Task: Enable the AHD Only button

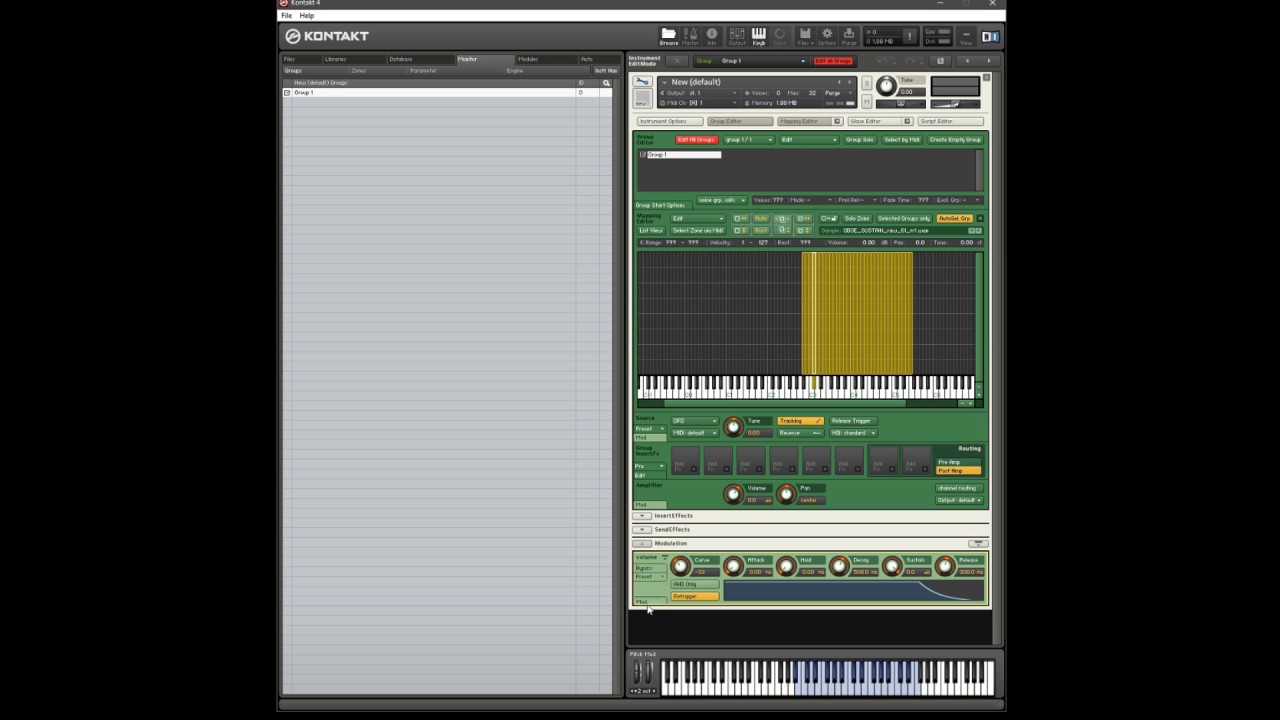Action: tap(694, 584)
